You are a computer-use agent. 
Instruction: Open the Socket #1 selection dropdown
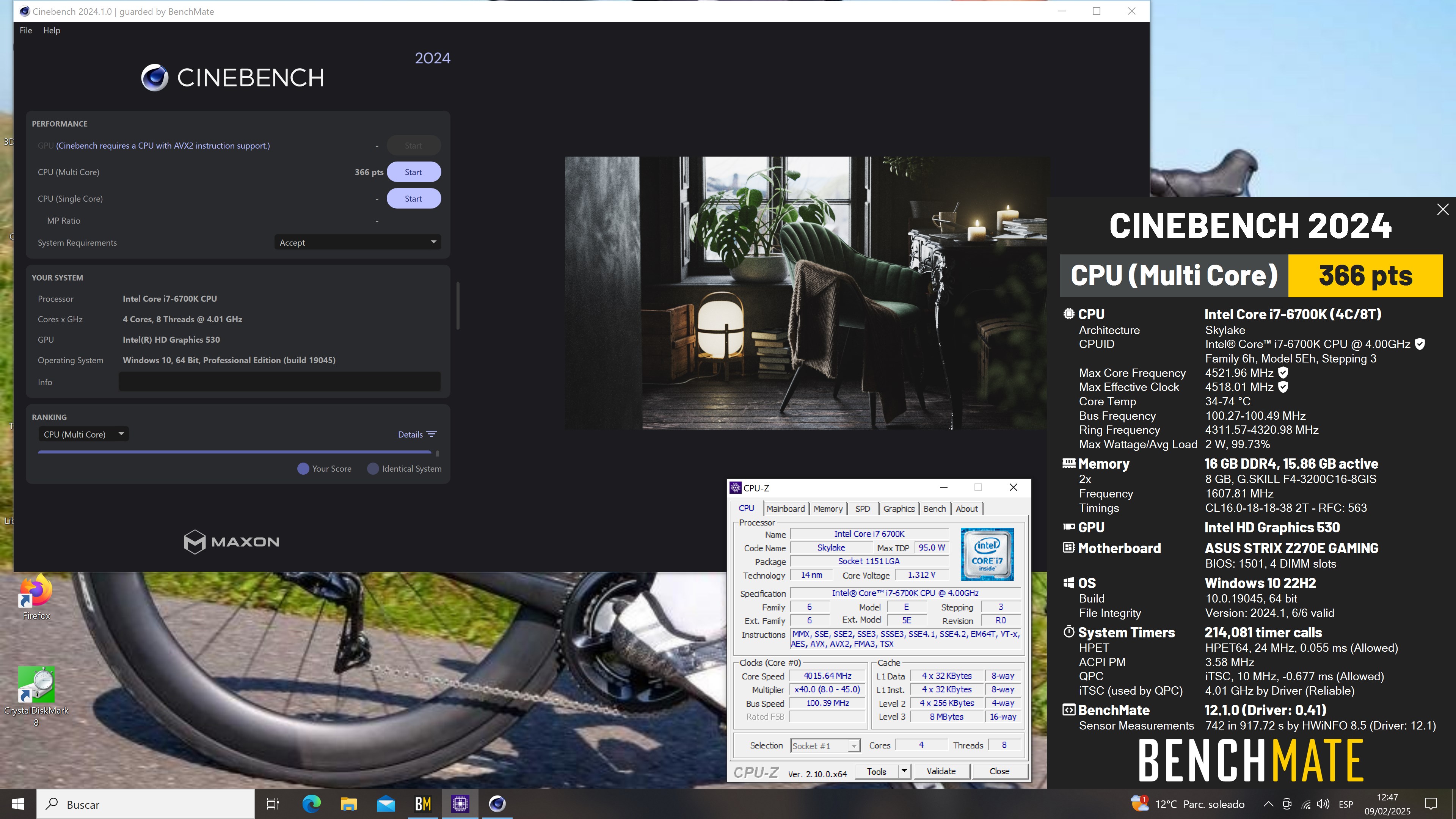point(825,746)
